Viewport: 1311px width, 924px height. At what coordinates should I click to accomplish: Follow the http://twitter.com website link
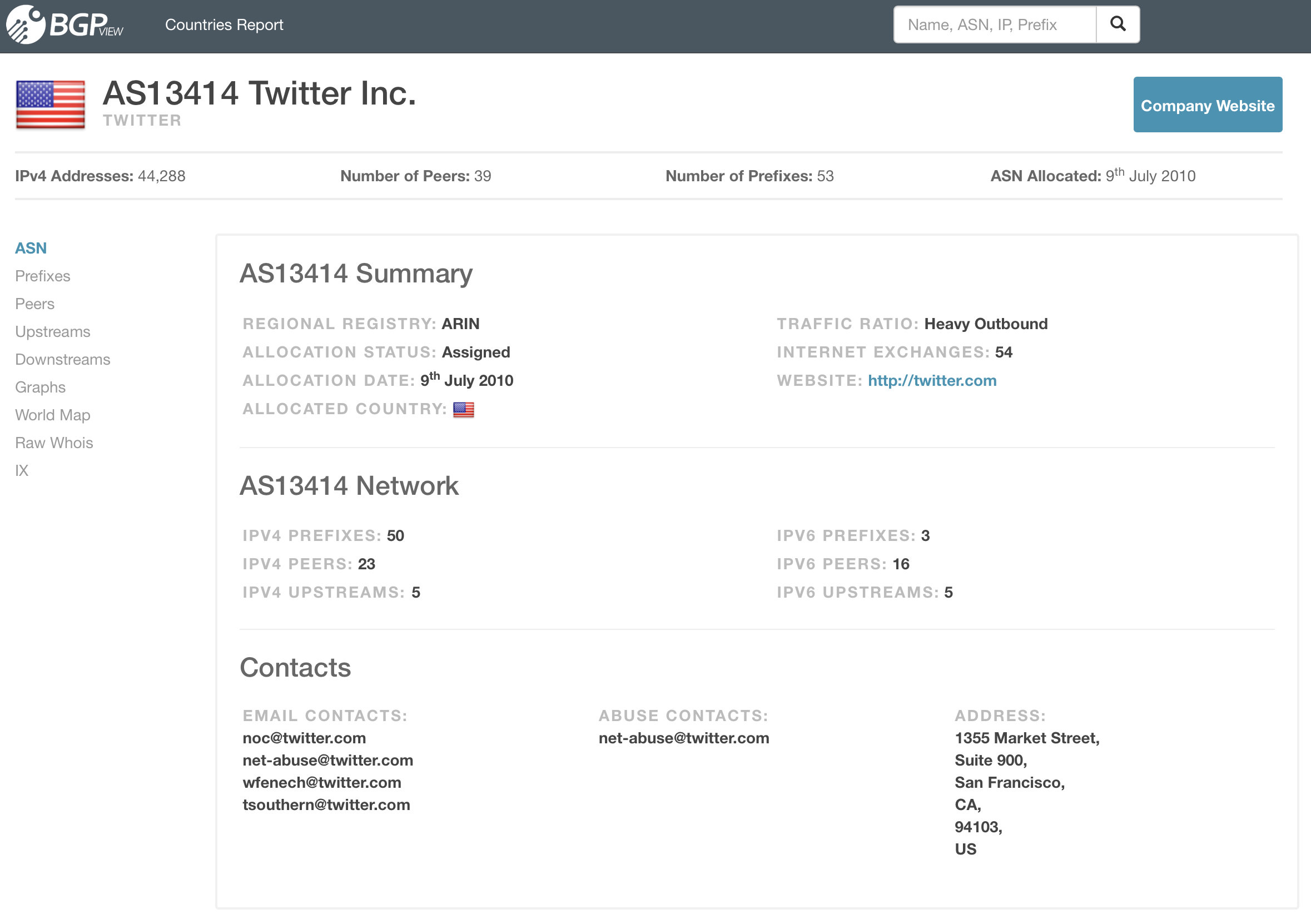pos(932,380)
